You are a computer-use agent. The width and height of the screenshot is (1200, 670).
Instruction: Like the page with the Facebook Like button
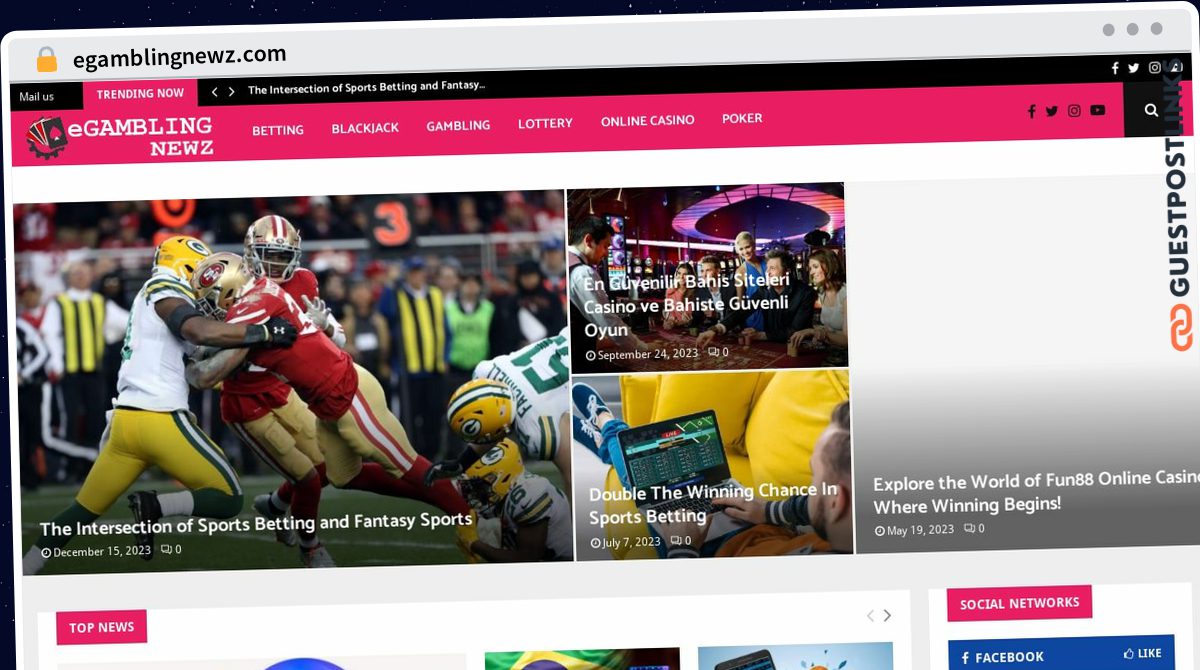tap(1141, 653)
